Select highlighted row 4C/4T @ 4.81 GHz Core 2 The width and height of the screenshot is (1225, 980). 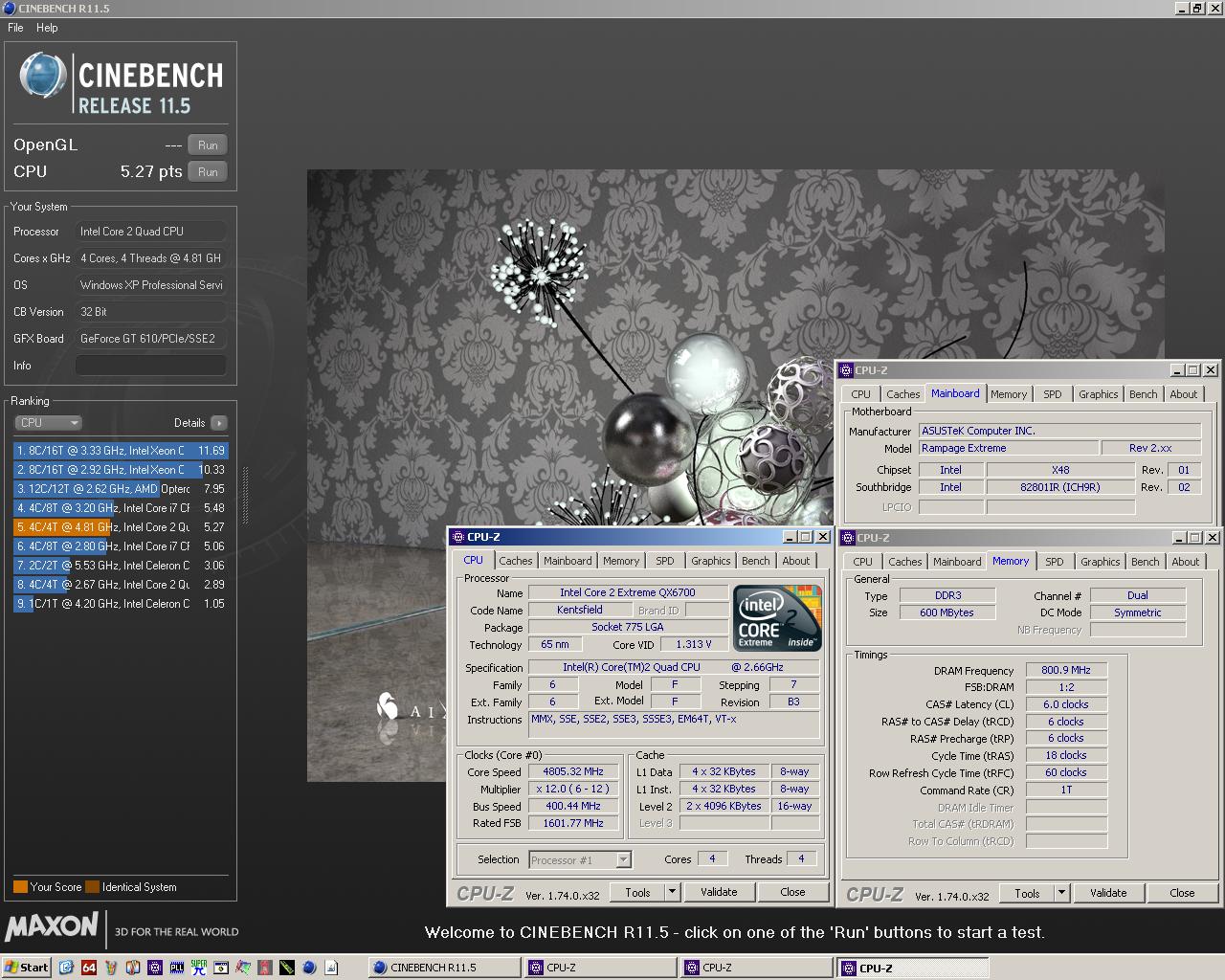pyautogui.click(x=121, y=527)
